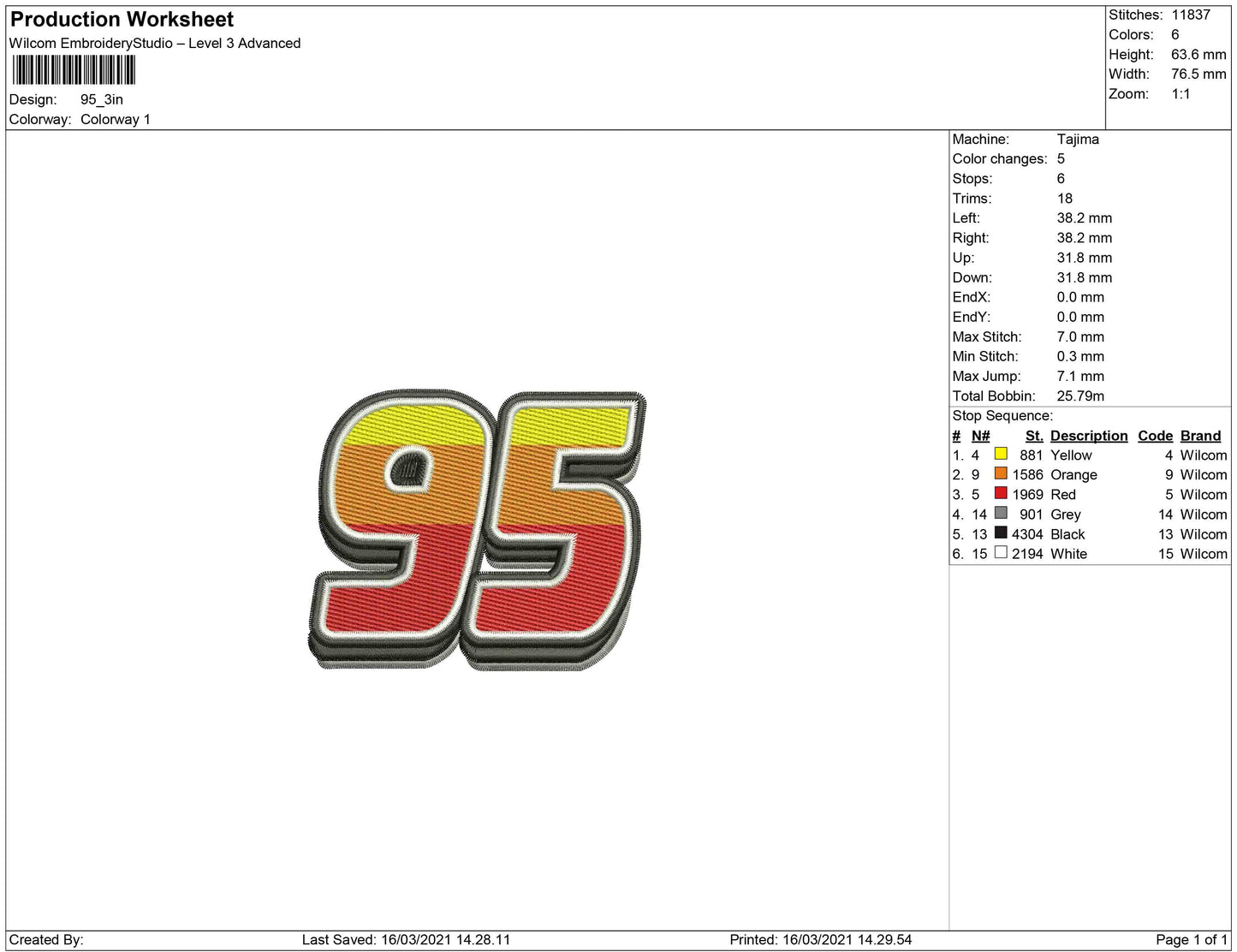Click the Left extent value "38.2 mm"
This screenshot has width=1237, height=952.
point(1085,218)
